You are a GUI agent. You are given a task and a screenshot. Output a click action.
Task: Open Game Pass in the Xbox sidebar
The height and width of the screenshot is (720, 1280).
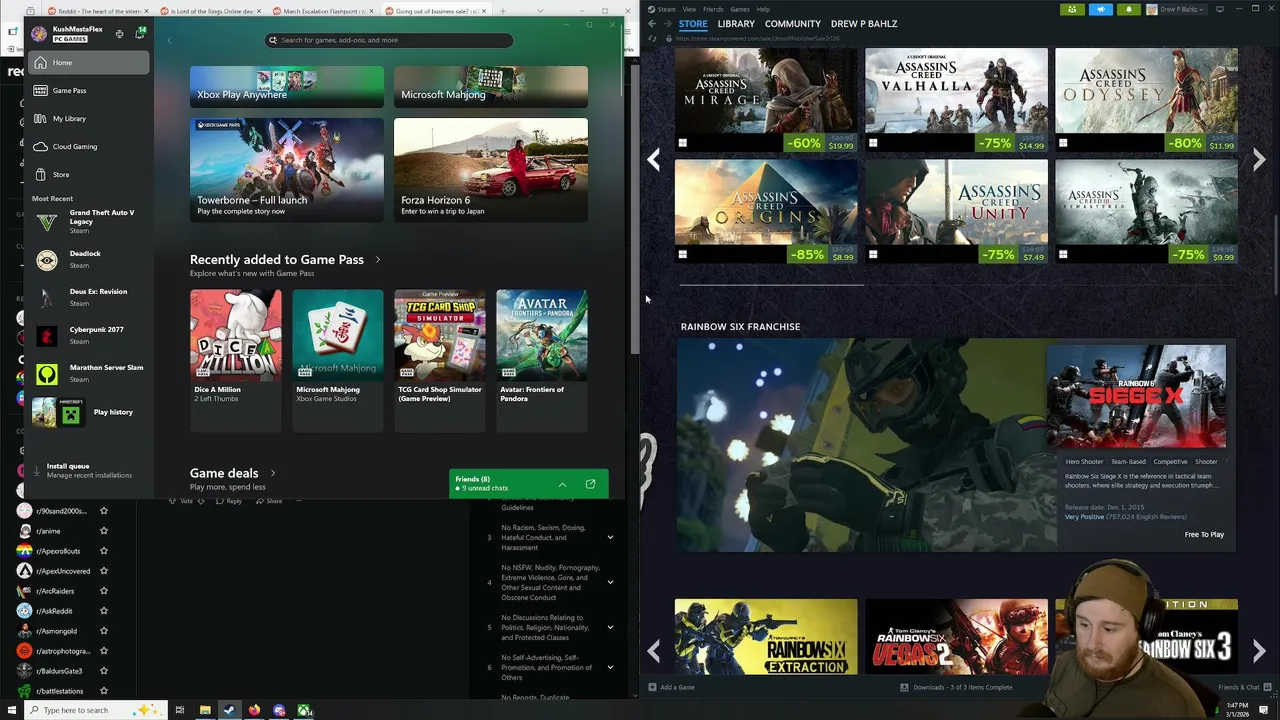pyautogui.click(x=88, y=90)
